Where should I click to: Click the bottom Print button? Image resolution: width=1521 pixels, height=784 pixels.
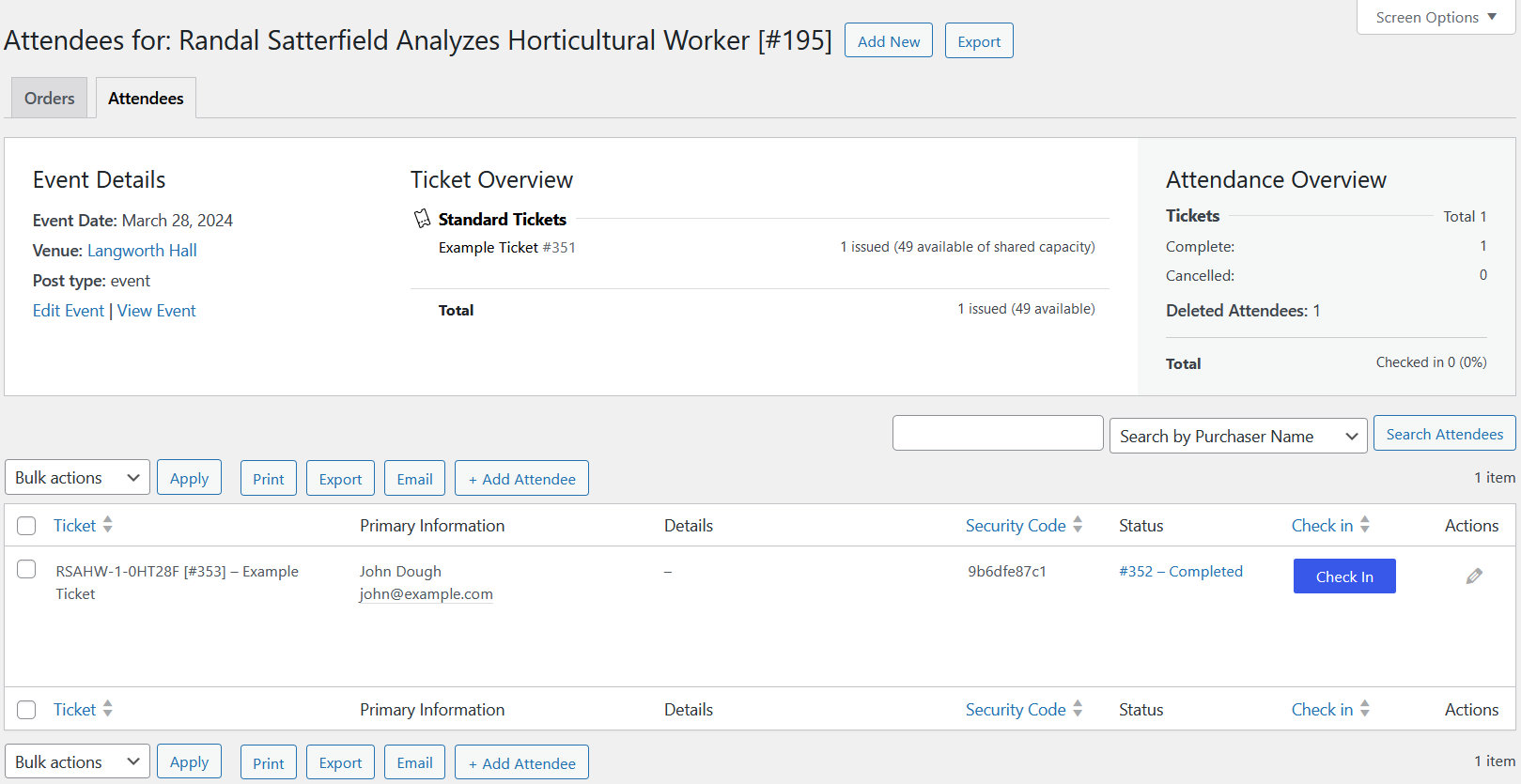click(x=269, y=762)
